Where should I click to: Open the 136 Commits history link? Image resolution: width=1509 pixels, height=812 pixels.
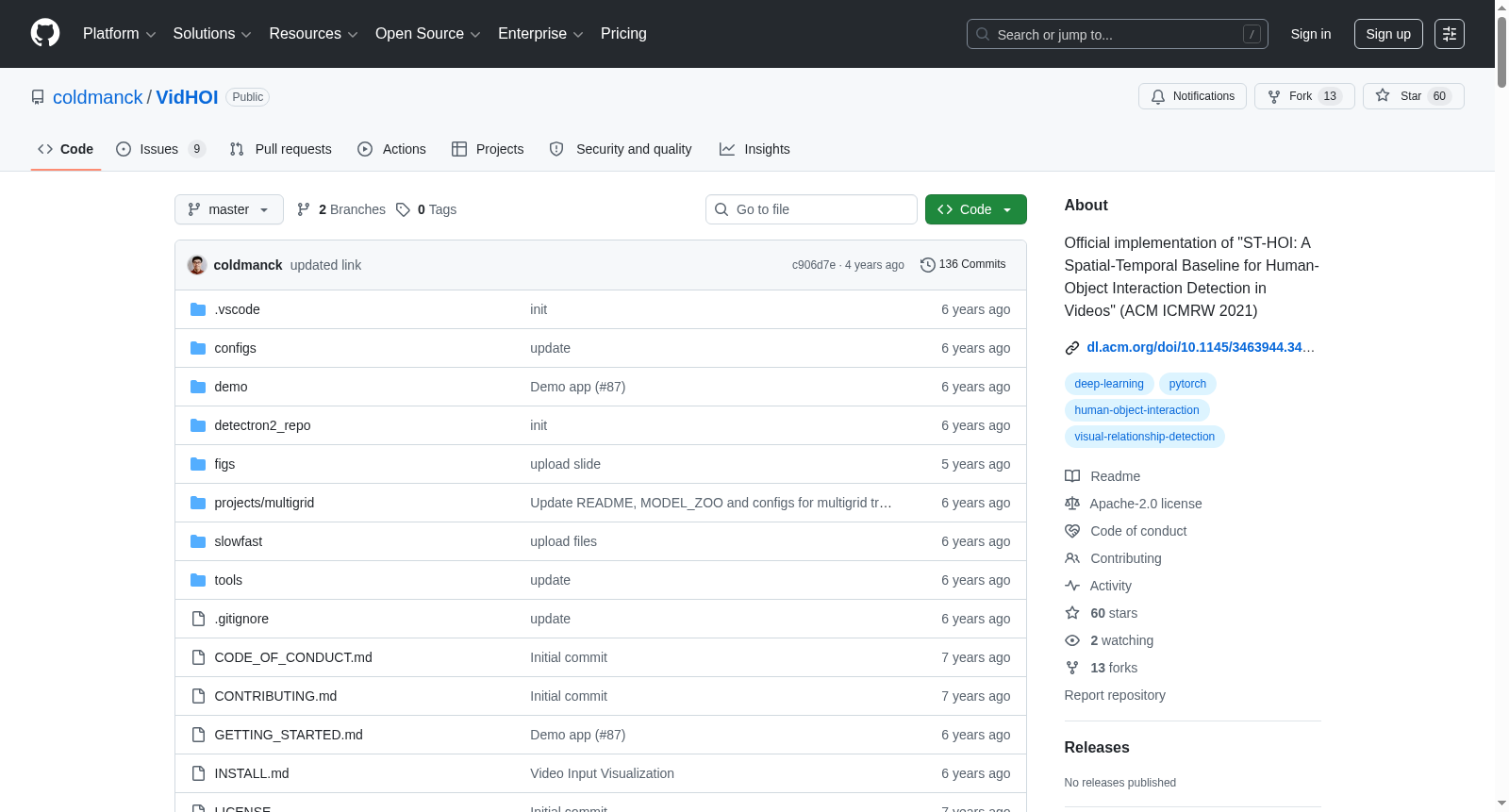tap(963, 265)
